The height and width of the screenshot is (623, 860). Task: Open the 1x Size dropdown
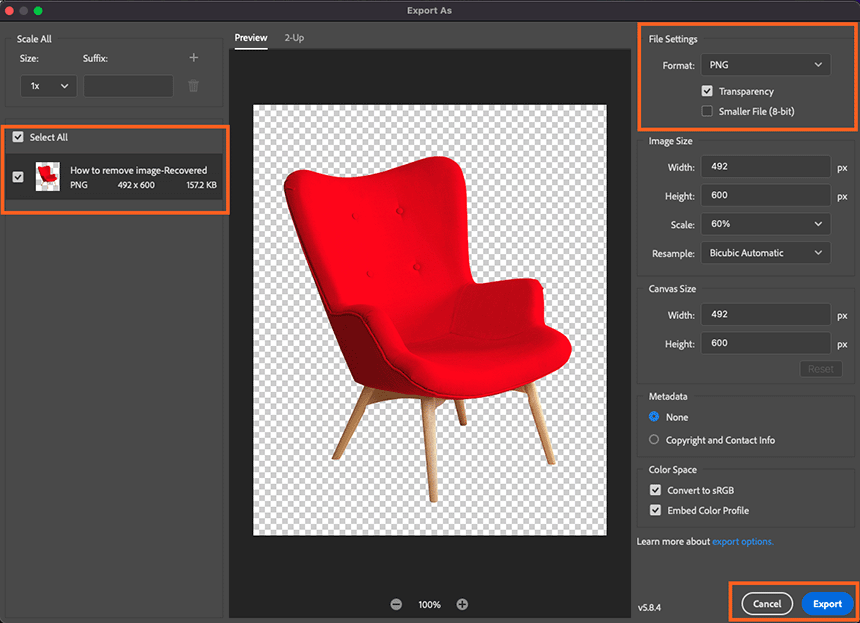(49, 86)
